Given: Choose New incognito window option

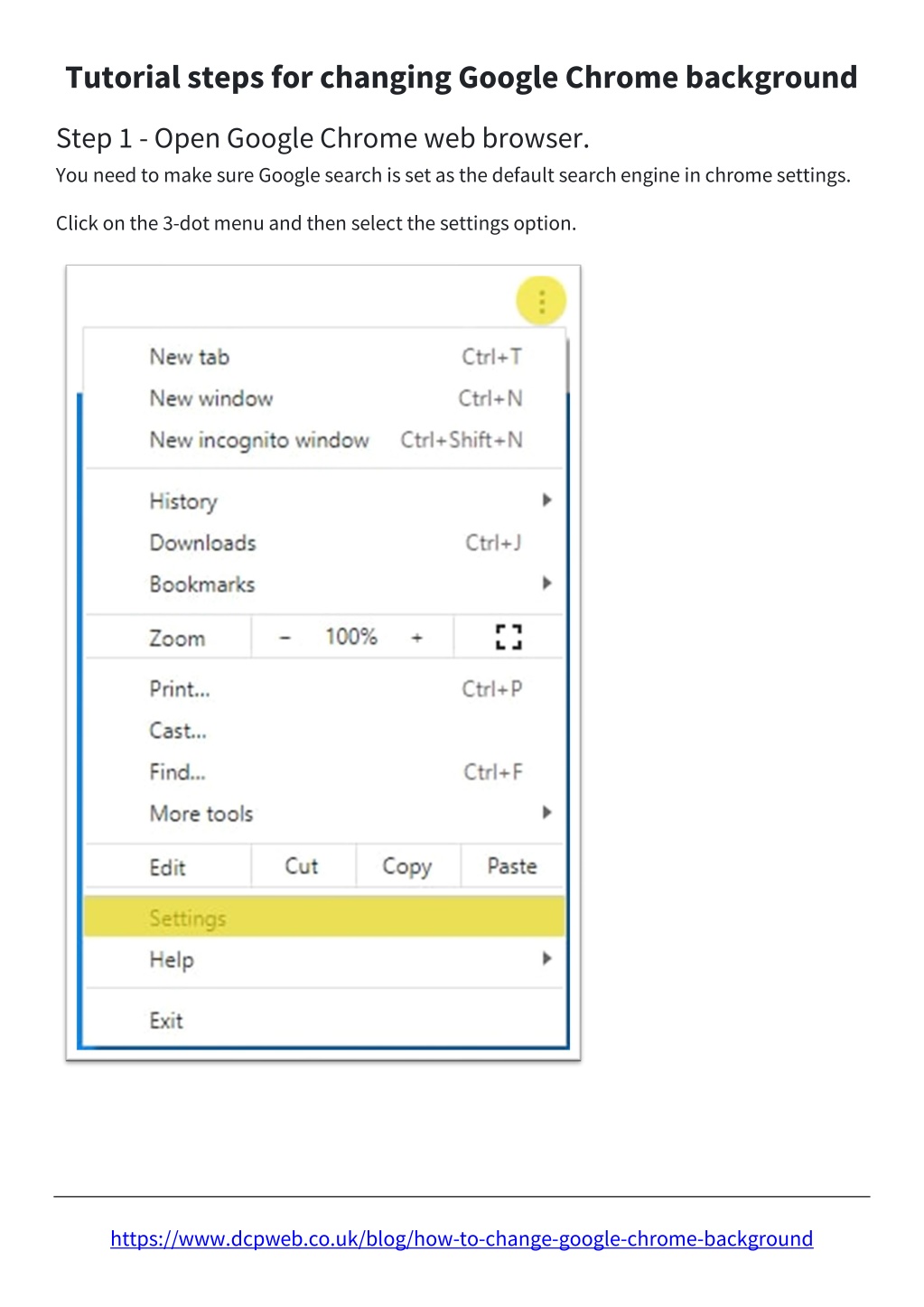Looking at the screenshot, I should pos(324,440).
